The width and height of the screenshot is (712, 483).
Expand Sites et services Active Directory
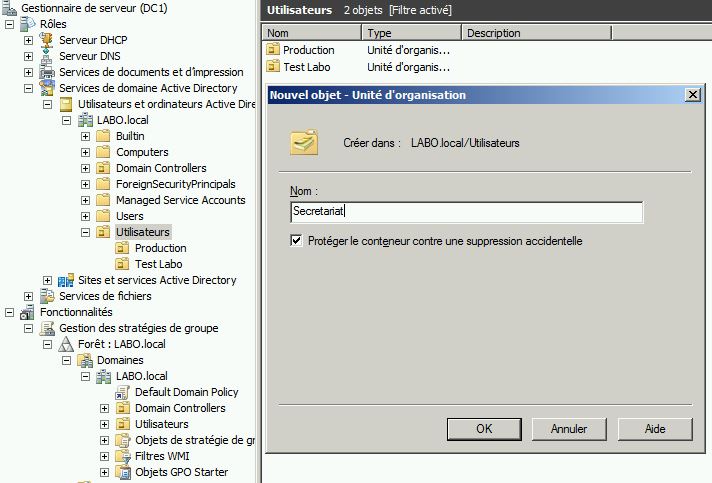coord(47,281)
